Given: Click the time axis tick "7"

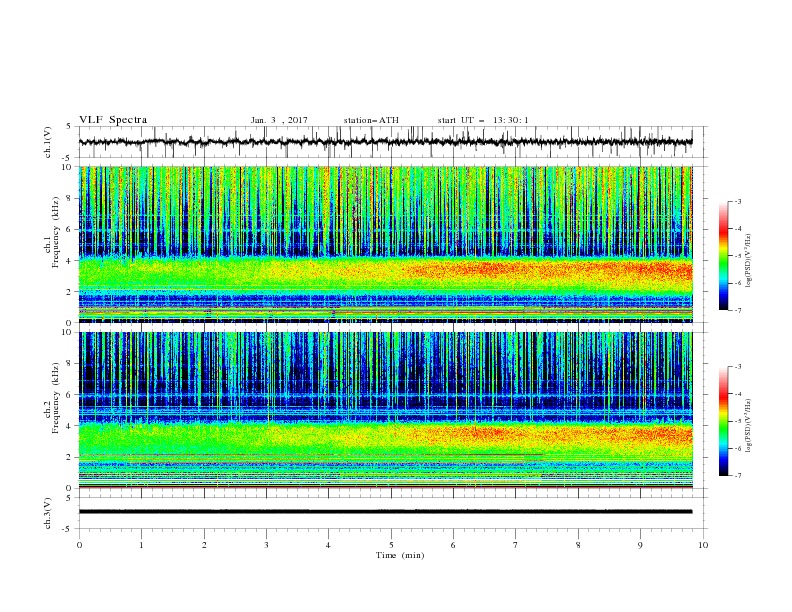Looking at the screenshot, I should (516, 545).
